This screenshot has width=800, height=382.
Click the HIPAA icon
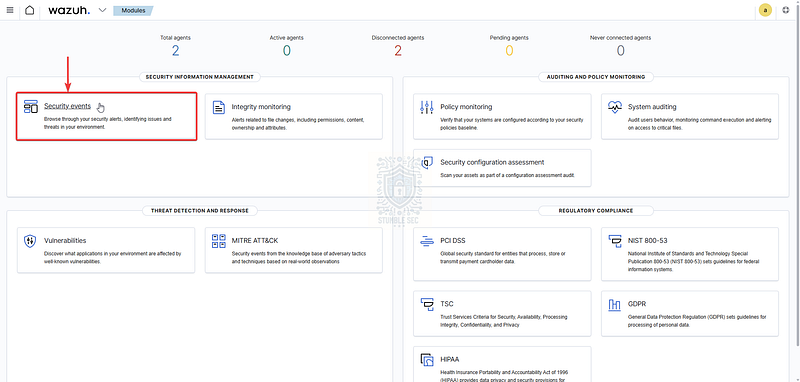427,360
